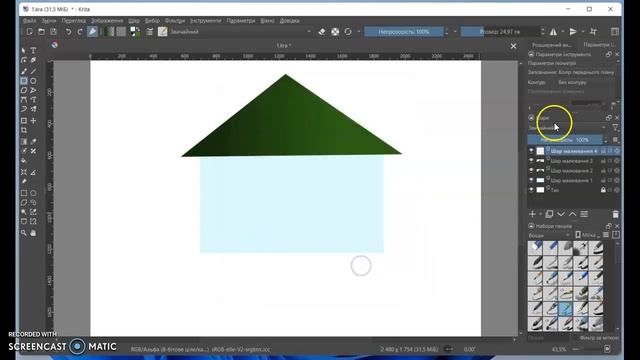The height and width of the screenshot is (360, 640).
Task: Select the Gradient tool
Action: (x=24, y=142)
